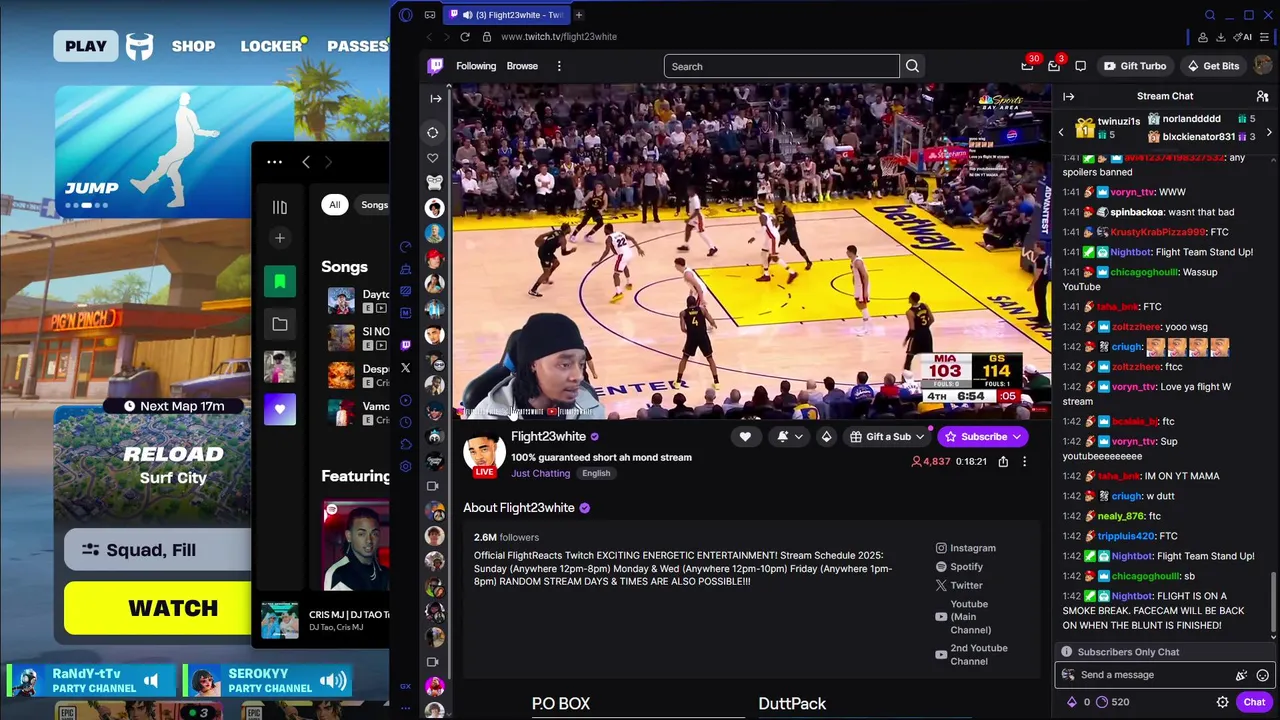Expand Gift a Sub dropdown
This screenshot has height=720, width=1280.
click(919, 437)
